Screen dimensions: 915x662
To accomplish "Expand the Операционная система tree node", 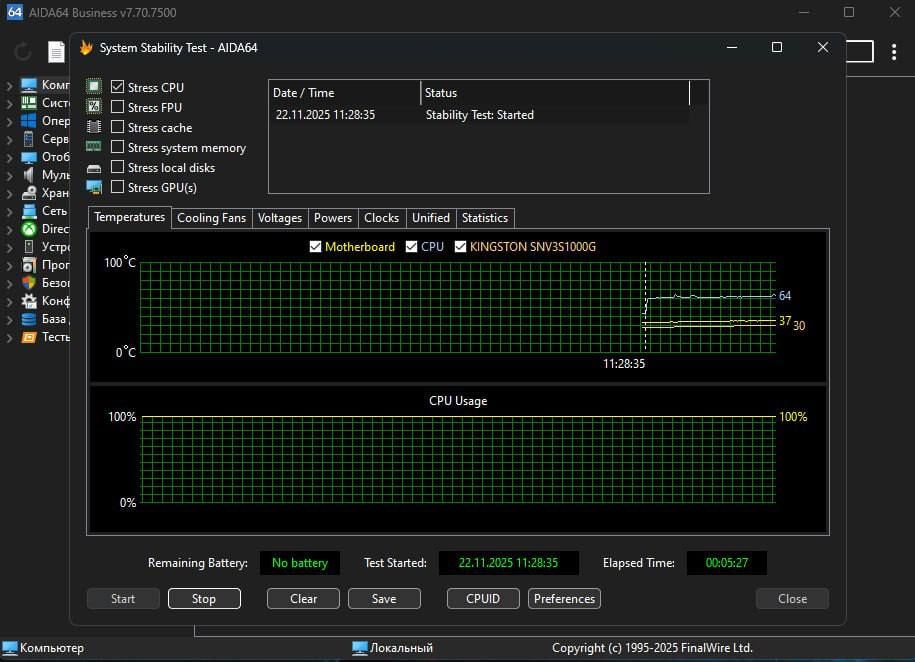I will tap(9, 121).
